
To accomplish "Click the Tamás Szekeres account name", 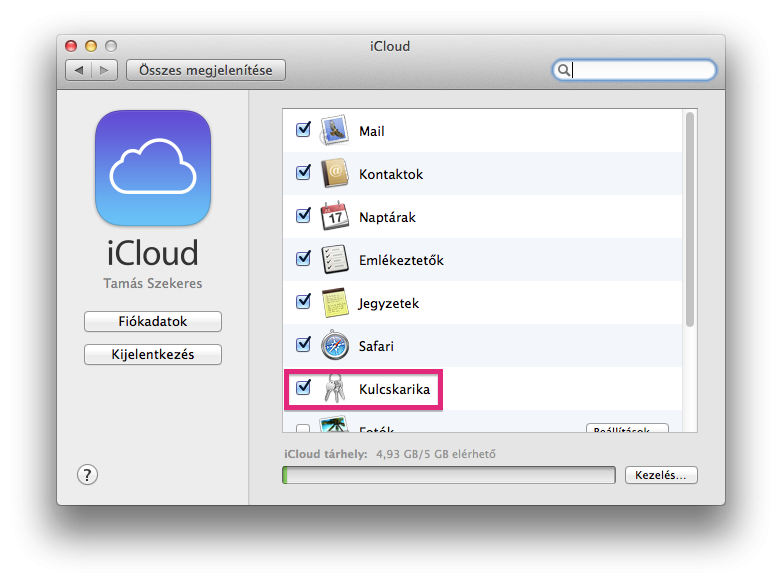I will point(153,283).
